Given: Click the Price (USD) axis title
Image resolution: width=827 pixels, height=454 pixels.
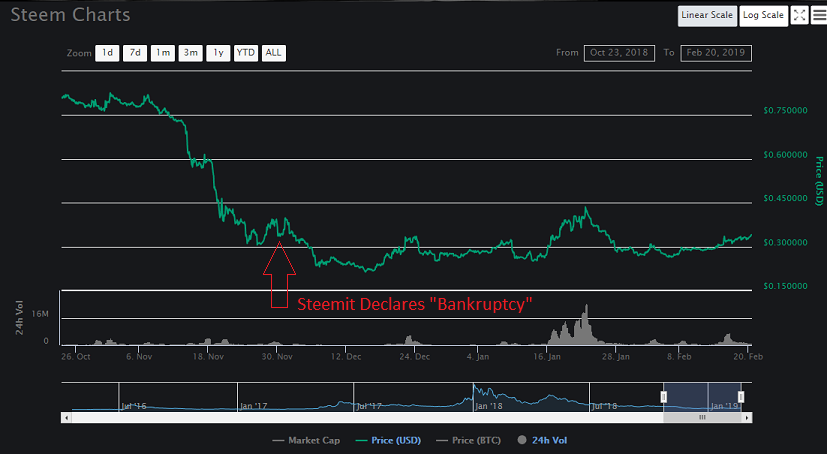Looking at the screenshot, I should pos(819,181).
